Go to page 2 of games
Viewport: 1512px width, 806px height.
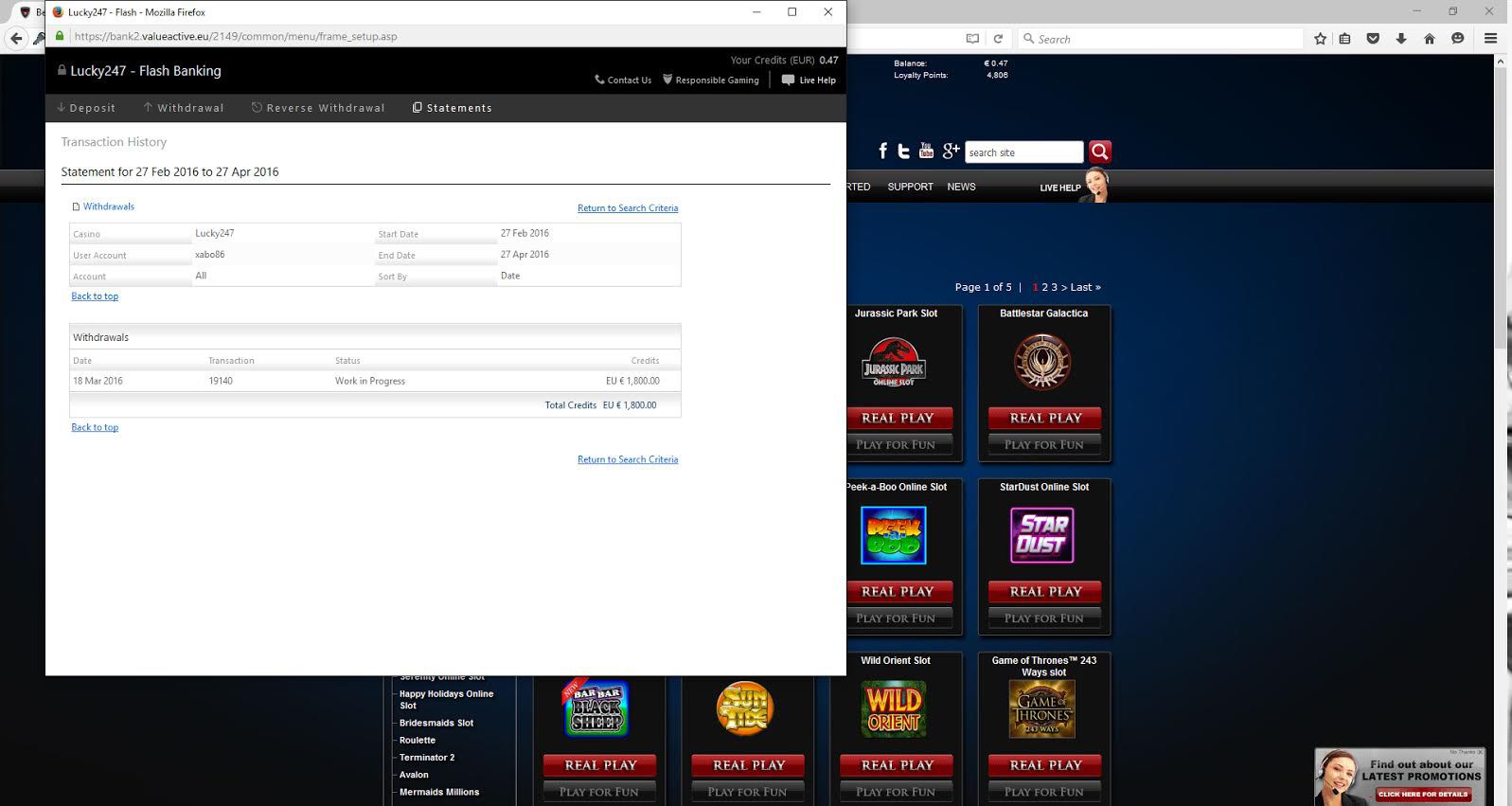pos(1044,287)
